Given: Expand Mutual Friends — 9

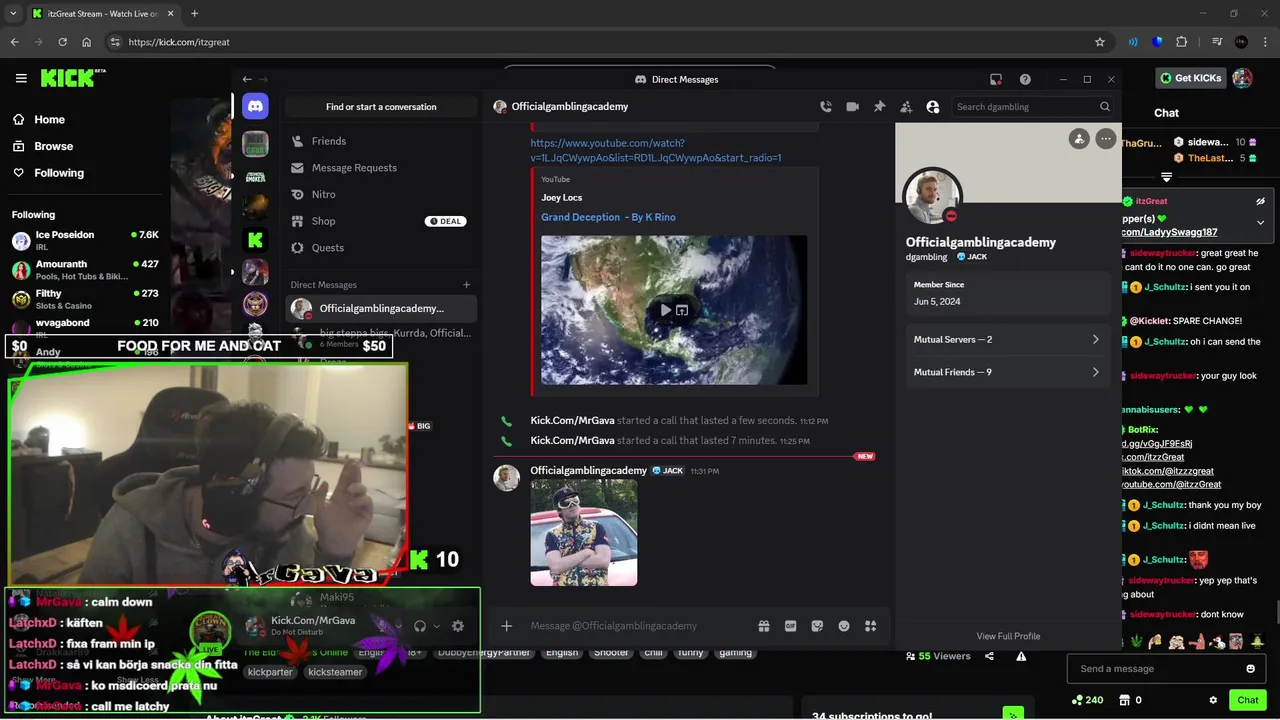Looking at the screenshot, I should [x=1007, y=372].
